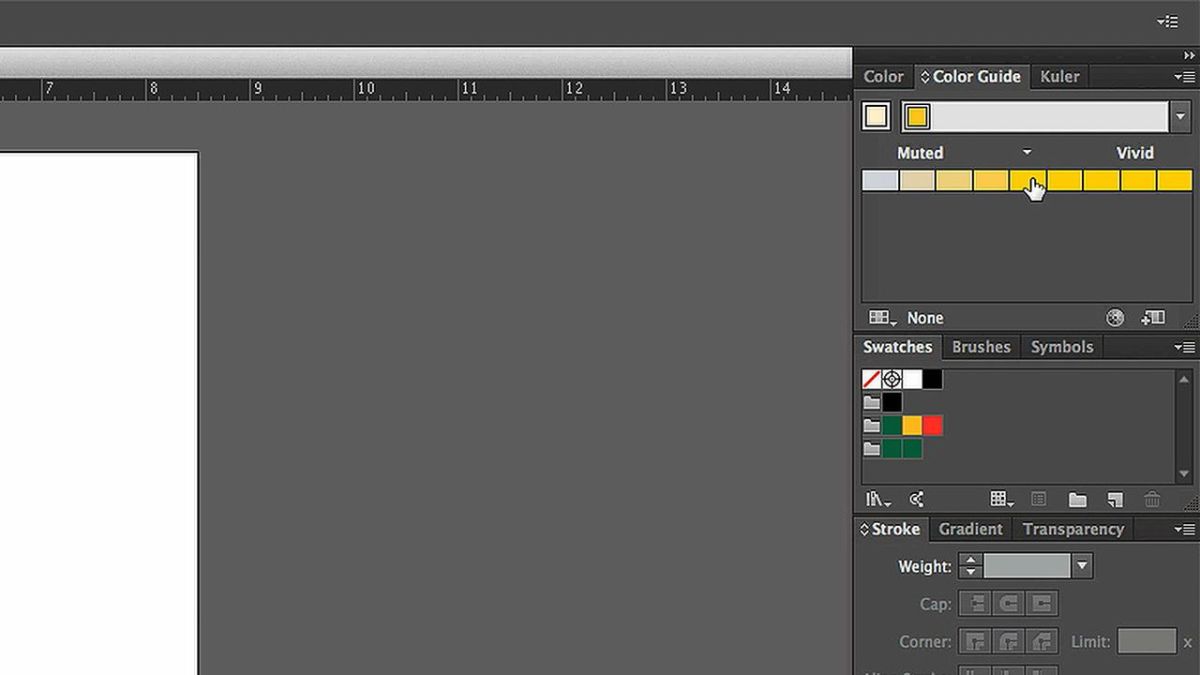Select the Miter Join corner icon

coord(975,641)
